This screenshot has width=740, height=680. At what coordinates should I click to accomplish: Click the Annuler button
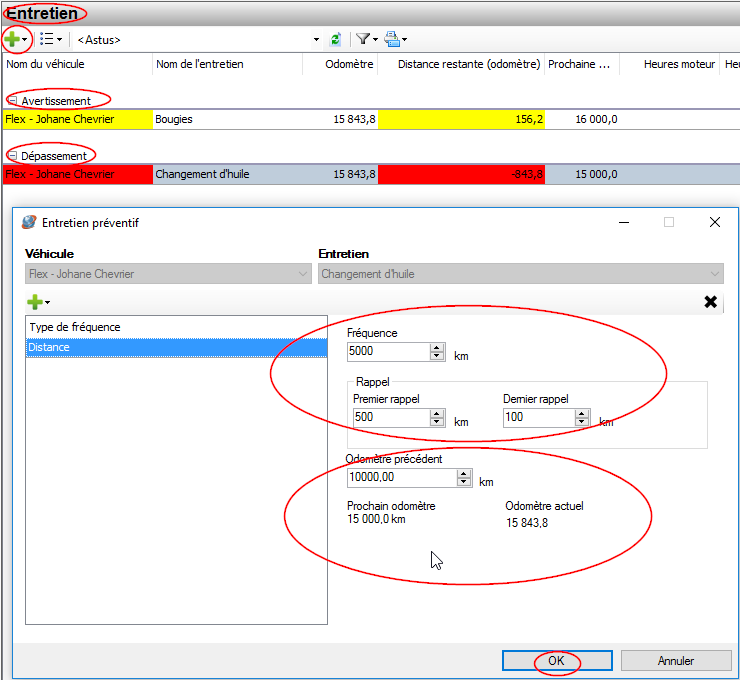coord(675,660)
